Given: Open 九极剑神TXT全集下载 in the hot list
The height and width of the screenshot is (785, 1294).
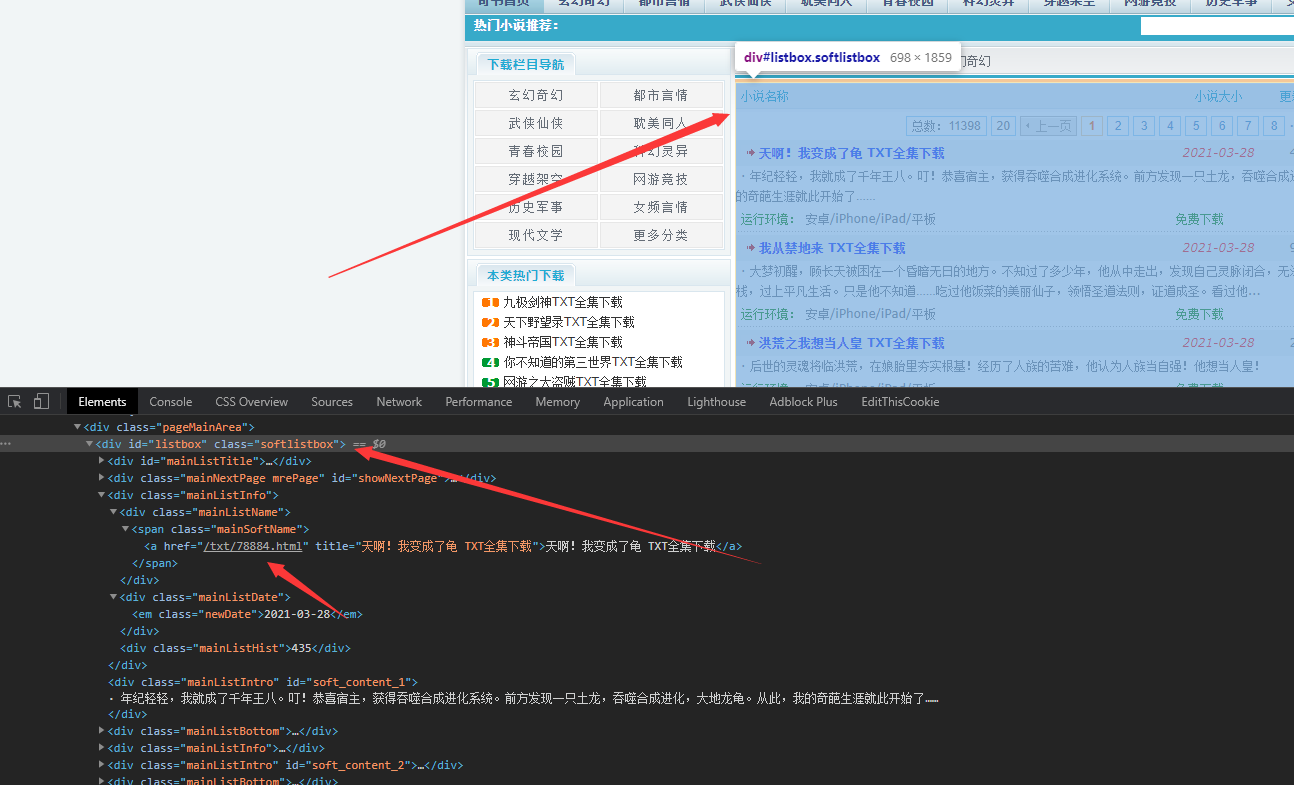Looking at the screenshot, I should [563, 302].
